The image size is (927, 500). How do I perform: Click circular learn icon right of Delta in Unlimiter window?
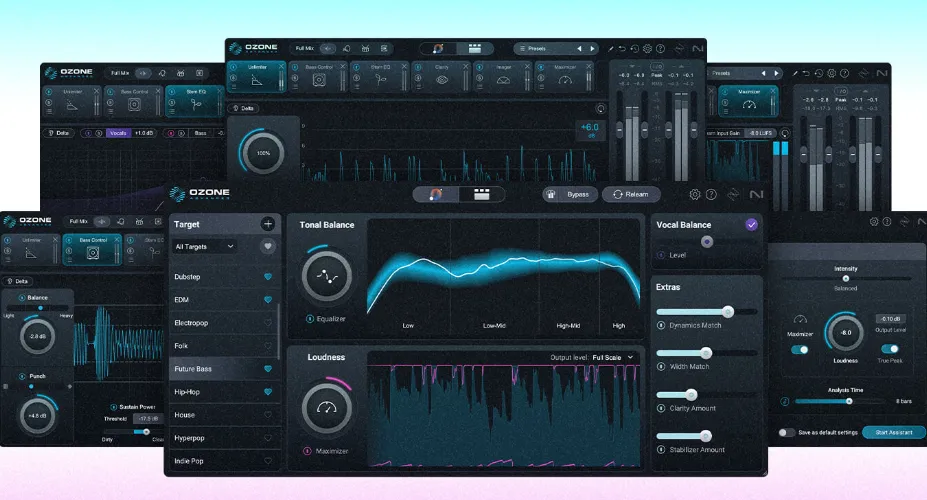[600, 108]
